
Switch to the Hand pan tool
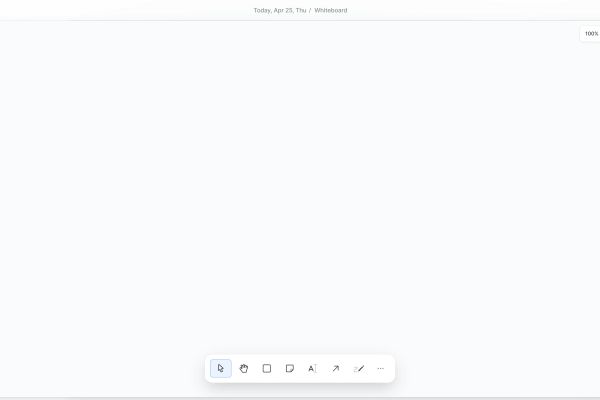[244, 368]
